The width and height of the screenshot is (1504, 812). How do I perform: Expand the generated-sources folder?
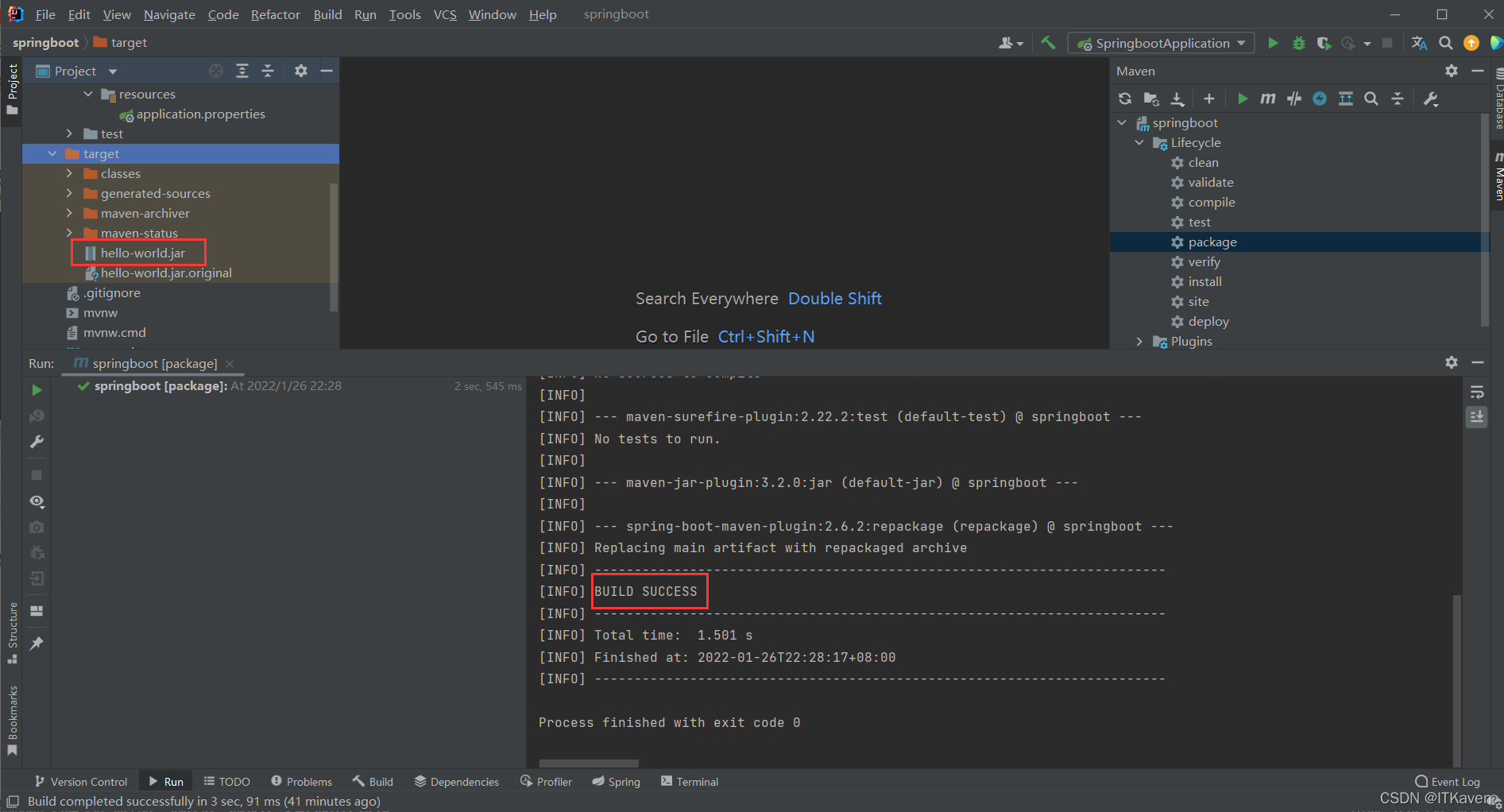pos(69,193)
